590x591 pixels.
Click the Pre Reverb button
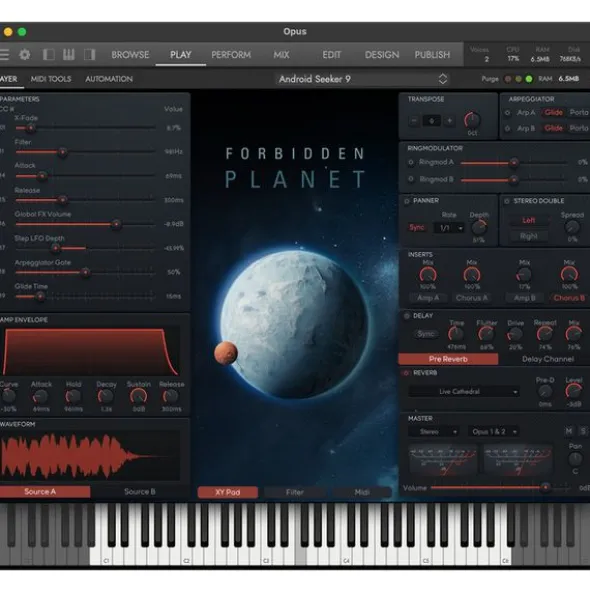click(x=448, y=359)
